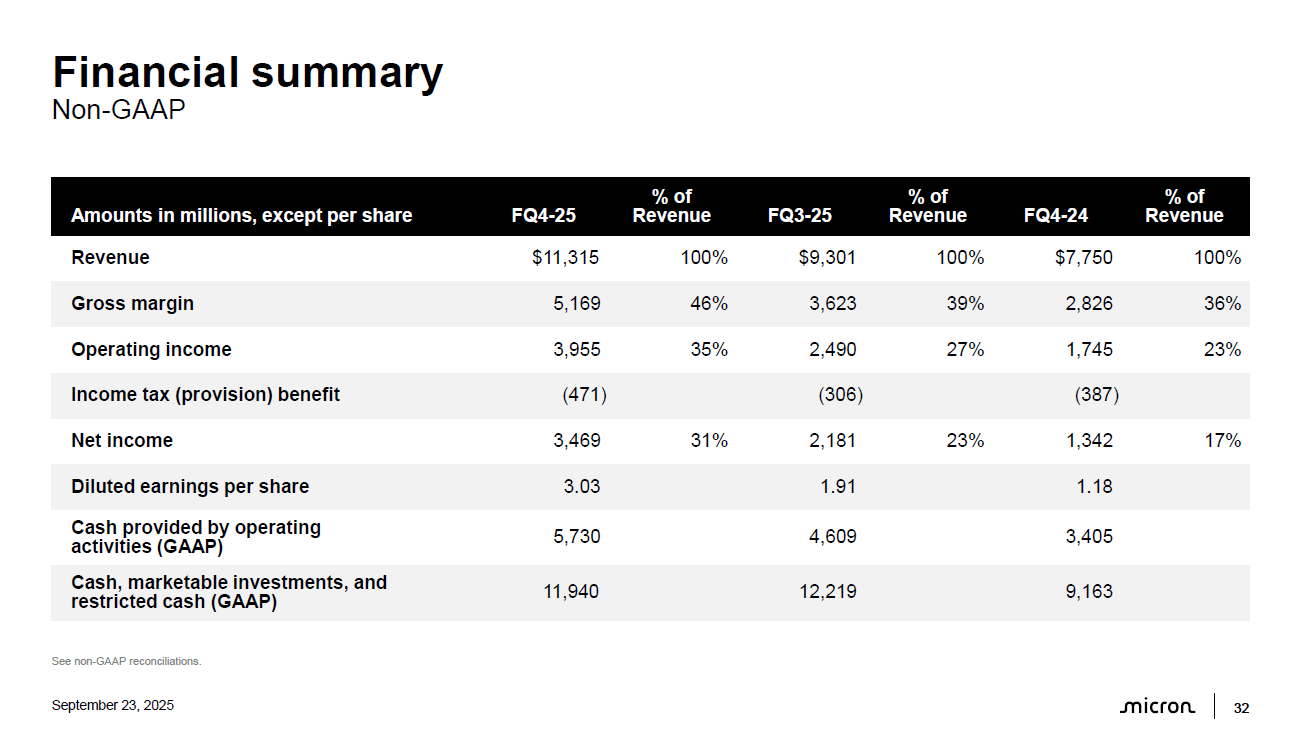Select the $11,315 revenue value
This screenshot has width=1301, height=732.
[565, 258]
